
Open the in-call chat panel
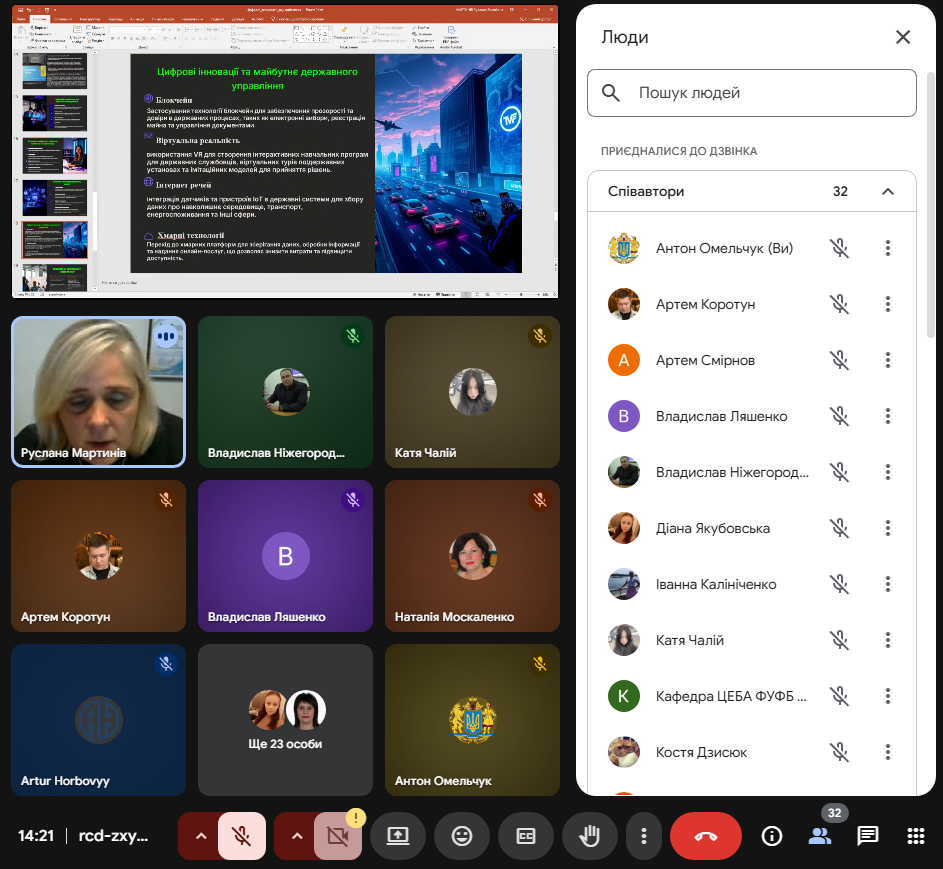pyautogui.click(x=867, y=836)
